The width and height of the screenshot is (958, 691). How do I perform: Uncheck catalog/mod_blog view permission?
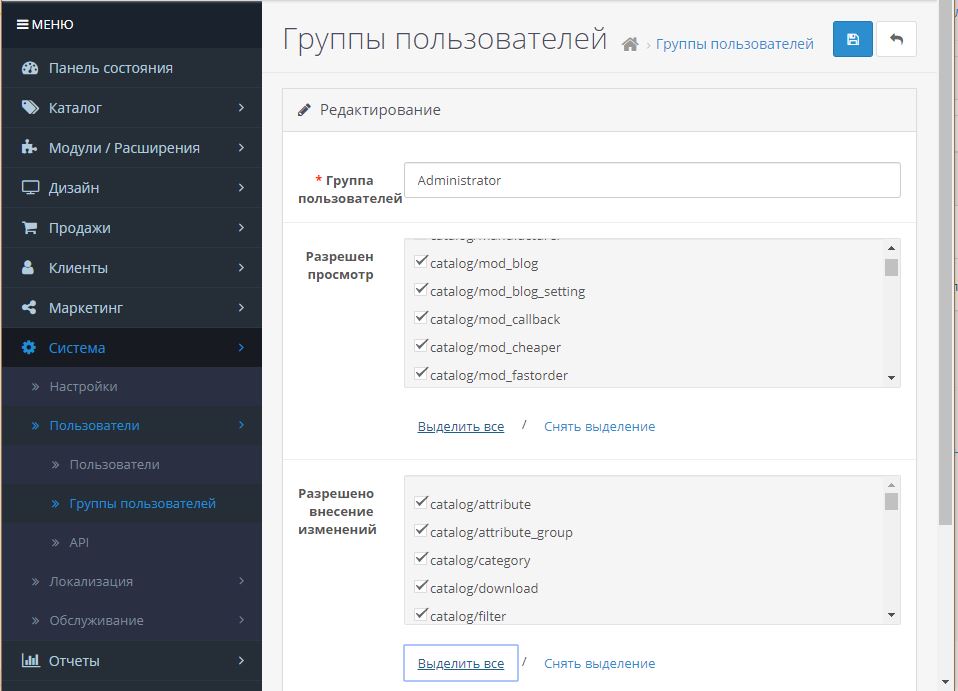(x=420, y=261)
